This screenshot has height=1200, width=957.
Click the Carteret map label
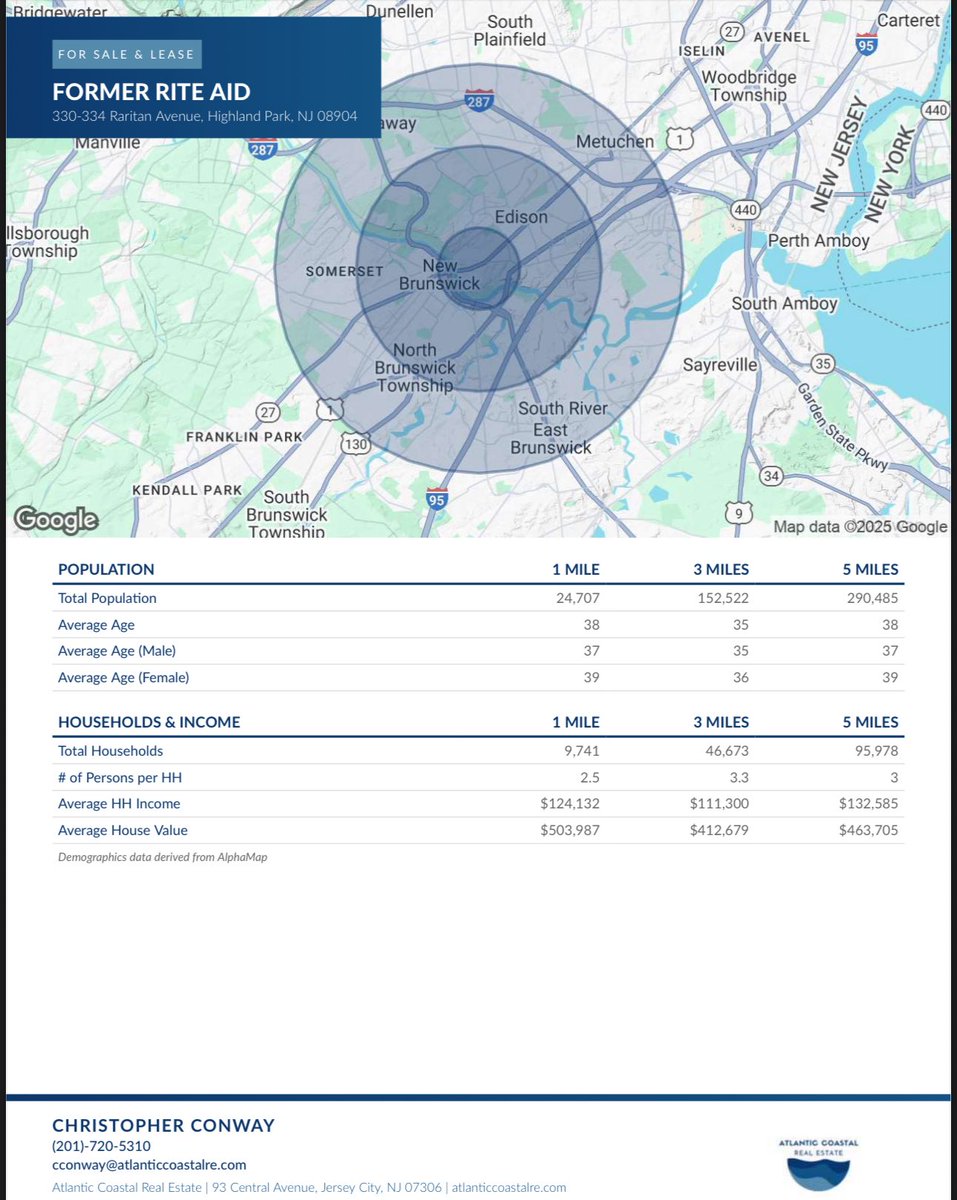(909, 20)
